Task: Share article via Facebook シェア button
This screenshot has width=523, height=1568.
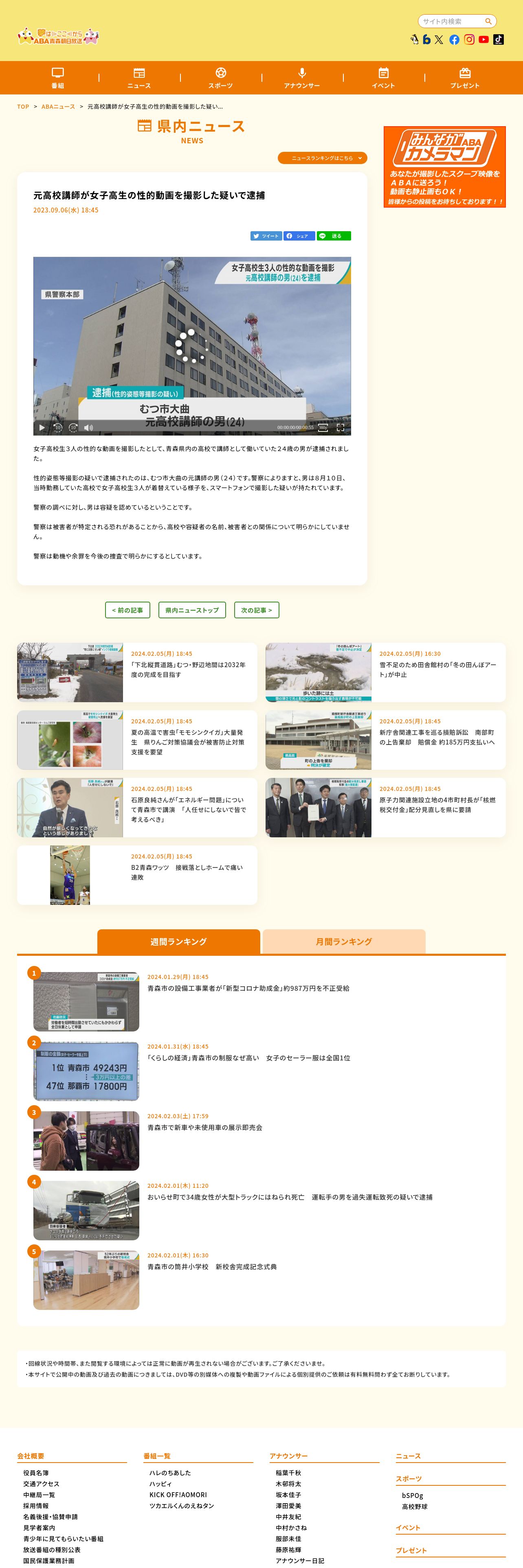Action: coord(299,236)
